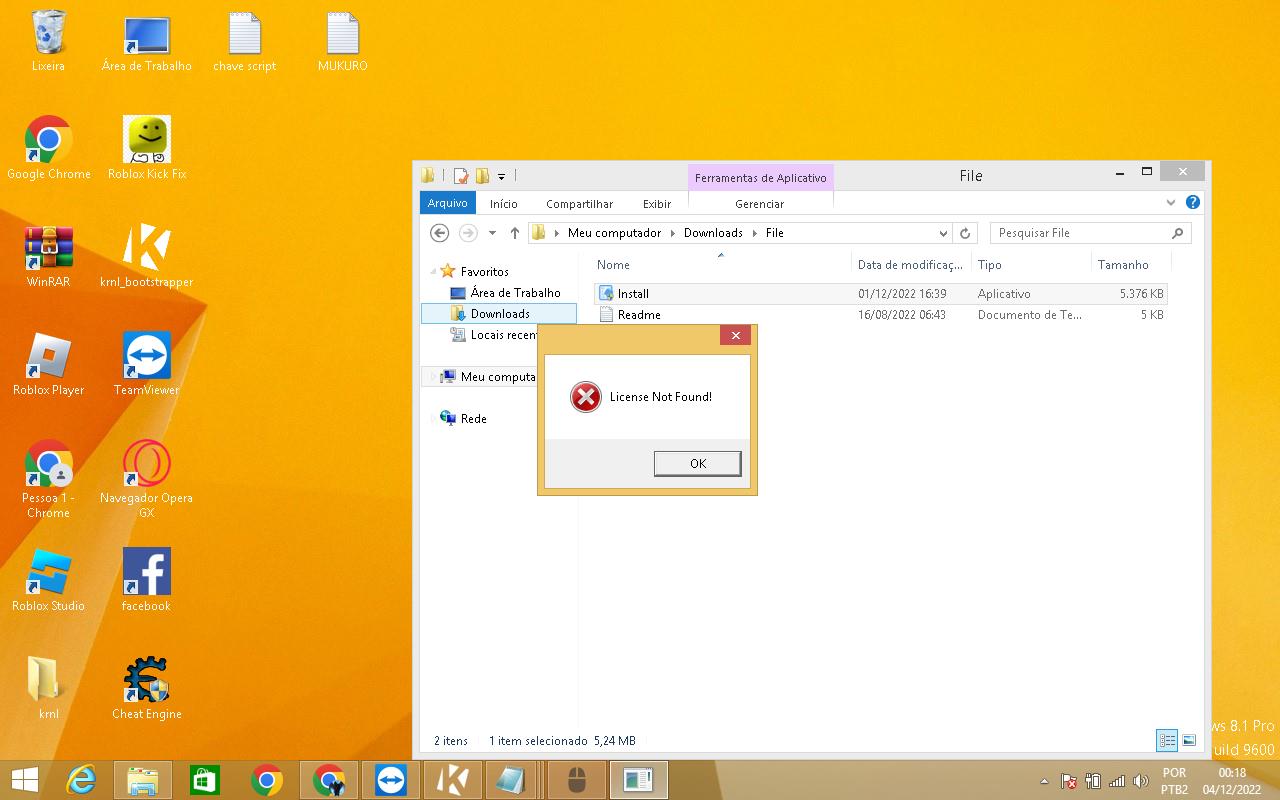Close the error dialog with the red X
This screenshot has width=1280, height=800.
[735, 336]
